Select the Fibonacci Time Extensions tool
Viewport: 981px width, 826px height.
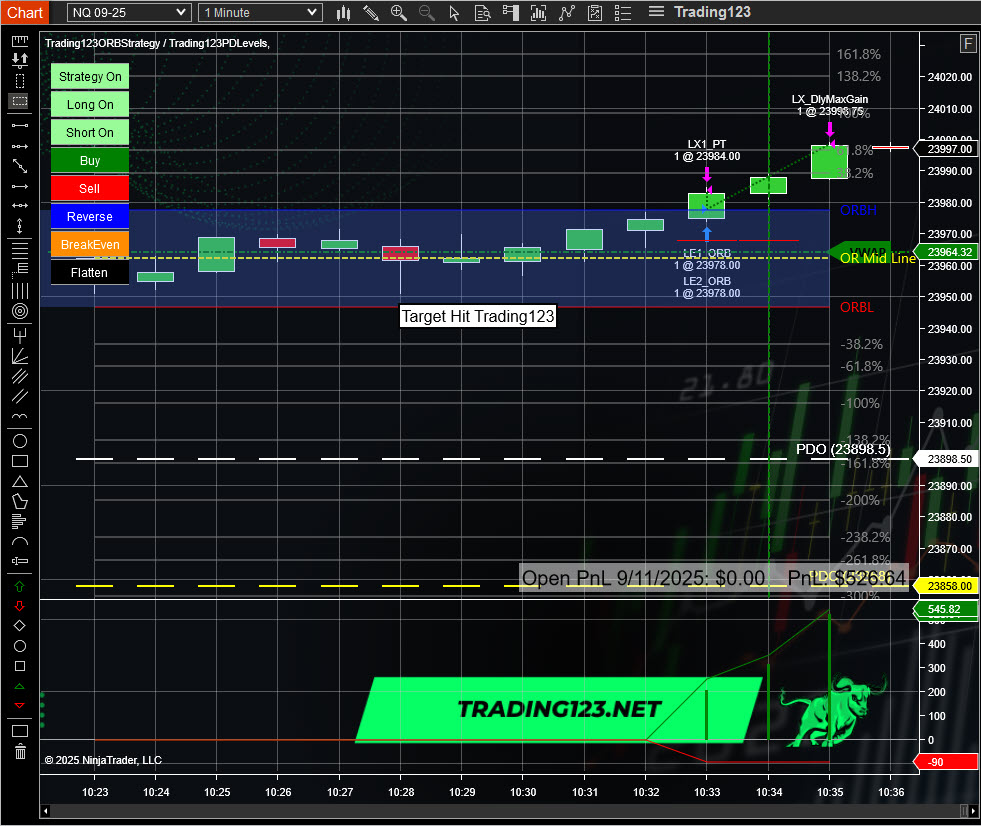(x=19, y=291)
